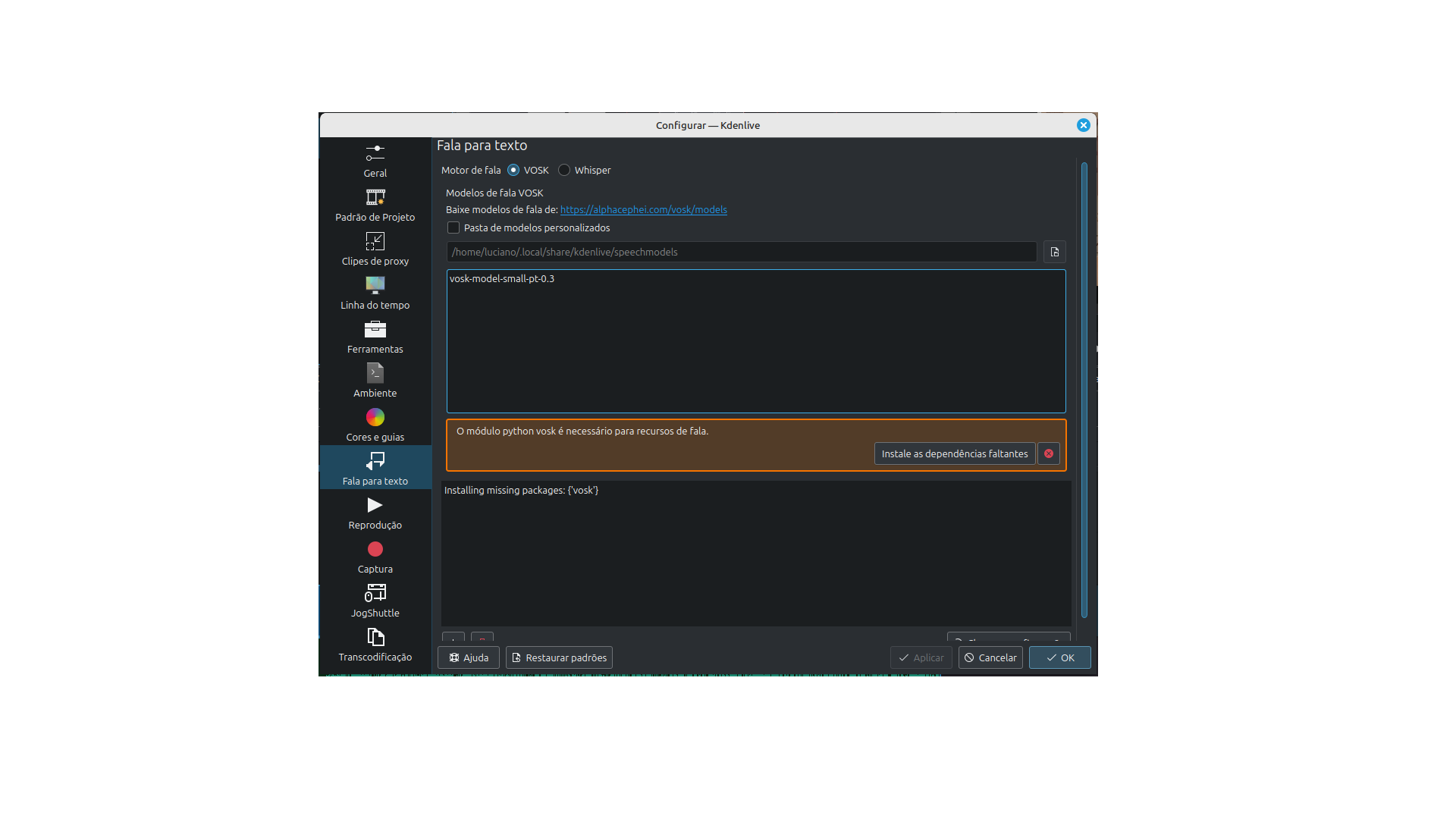1456x819 pixels.
Task: Open Reprodução settings page
Action: (x=375, y=513)
